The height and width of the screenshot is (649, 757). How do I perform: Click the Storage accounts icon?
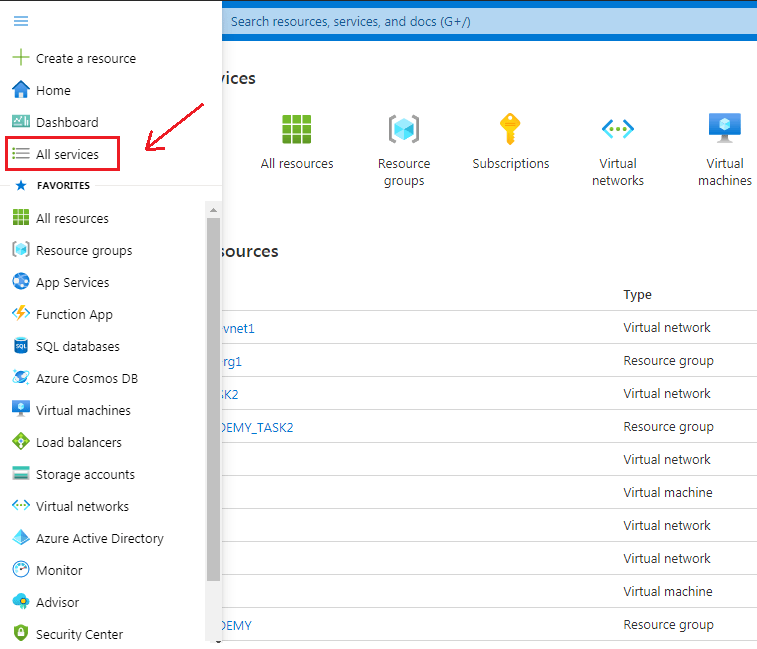21,473
